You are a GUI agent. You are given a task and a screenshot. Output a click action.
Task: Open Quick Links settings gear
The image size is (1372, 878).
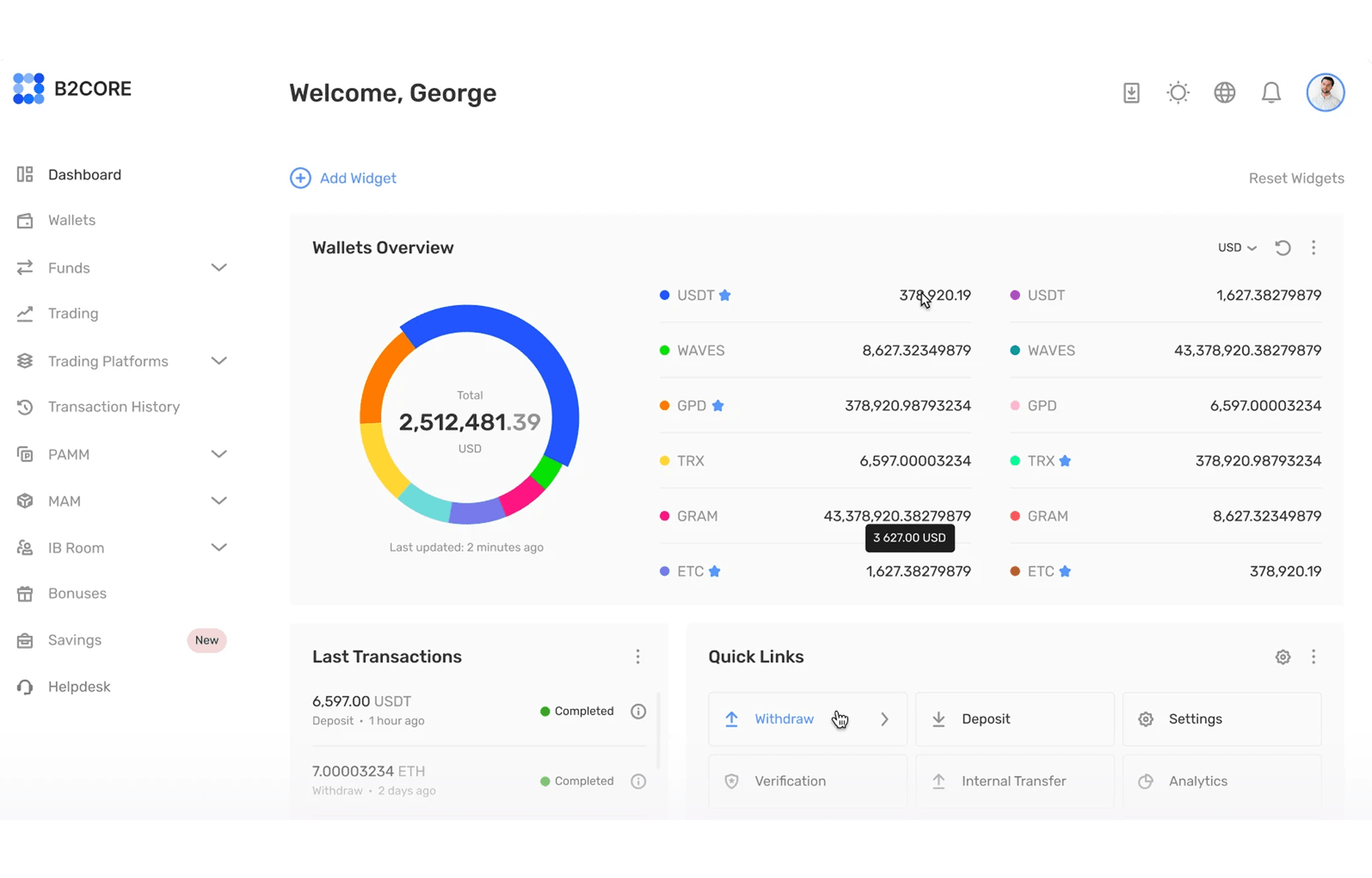coord(1283,657)
